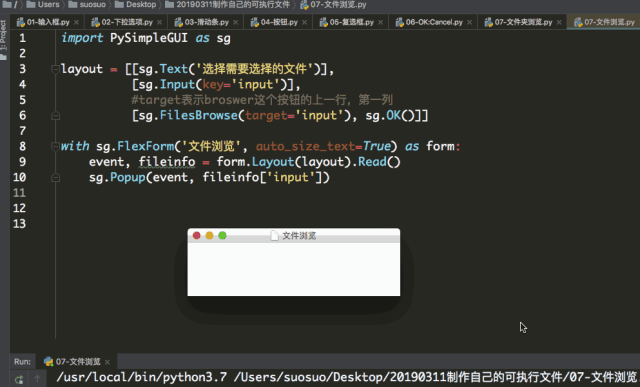Close the 02-下拉选项.py tab
The width and height of the screenshot is (640, 387).
[159, 22]
